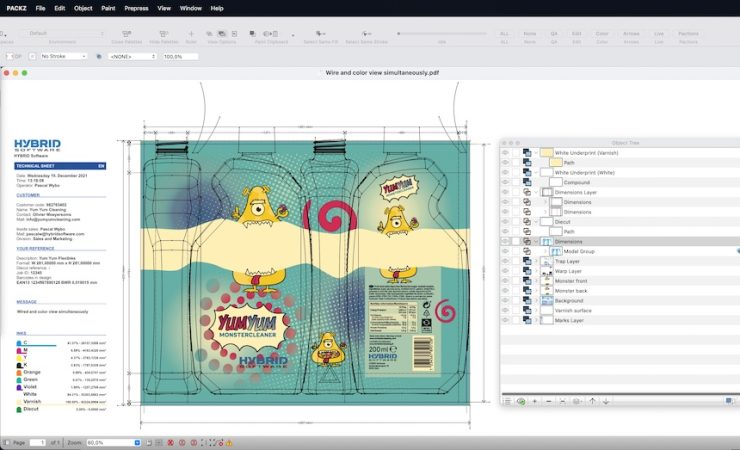Click the Color view preset button

pyautogui.click(x=602, y=34)
